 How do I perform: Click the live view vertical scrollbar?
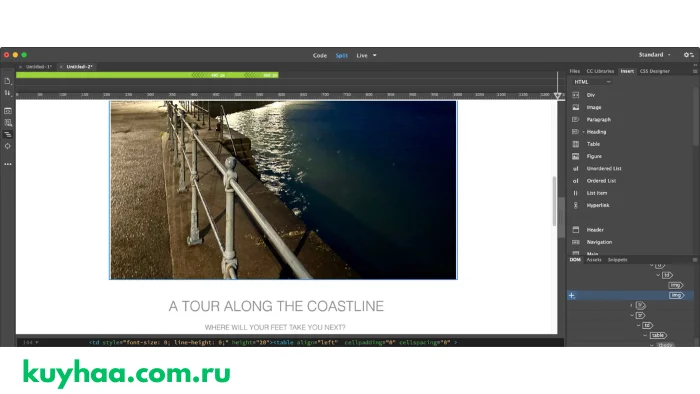[554, 201]
